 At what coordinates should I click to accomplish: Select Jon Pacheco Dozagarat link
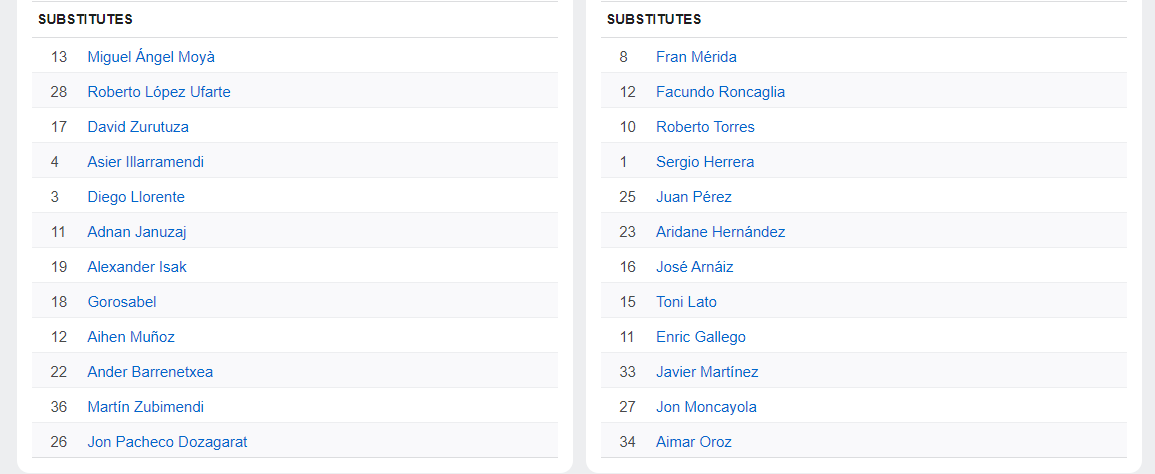click(x=167, y=442)
